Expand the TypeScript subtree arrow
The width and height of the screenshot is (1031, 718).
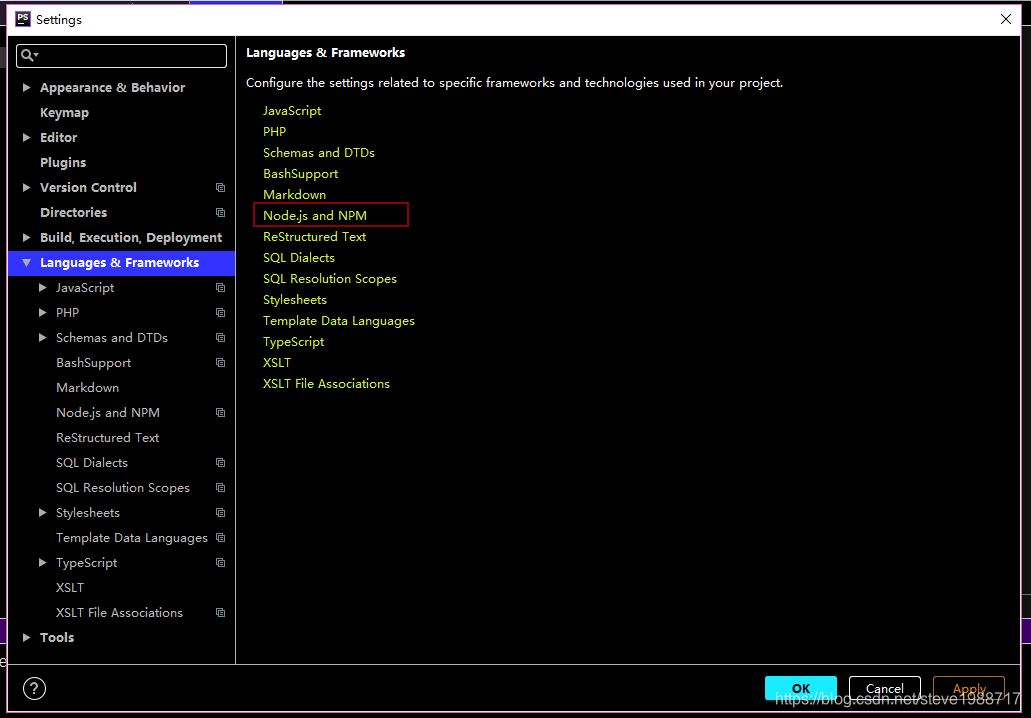[x=43, y=562]
